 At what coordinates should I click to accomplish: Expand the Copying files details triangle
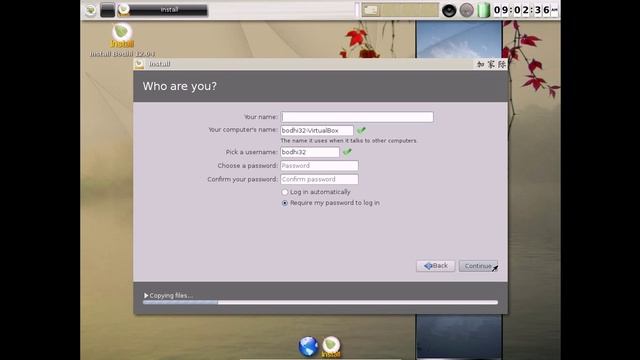[146, 295]
